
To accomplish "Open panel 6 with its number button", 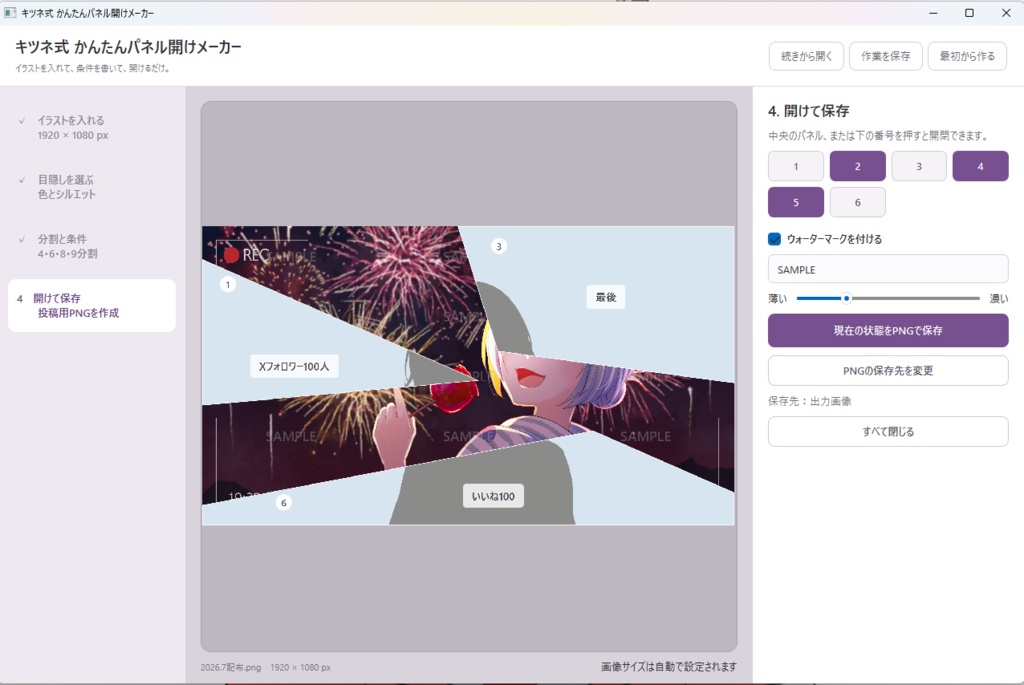I will tap(857, 202).
